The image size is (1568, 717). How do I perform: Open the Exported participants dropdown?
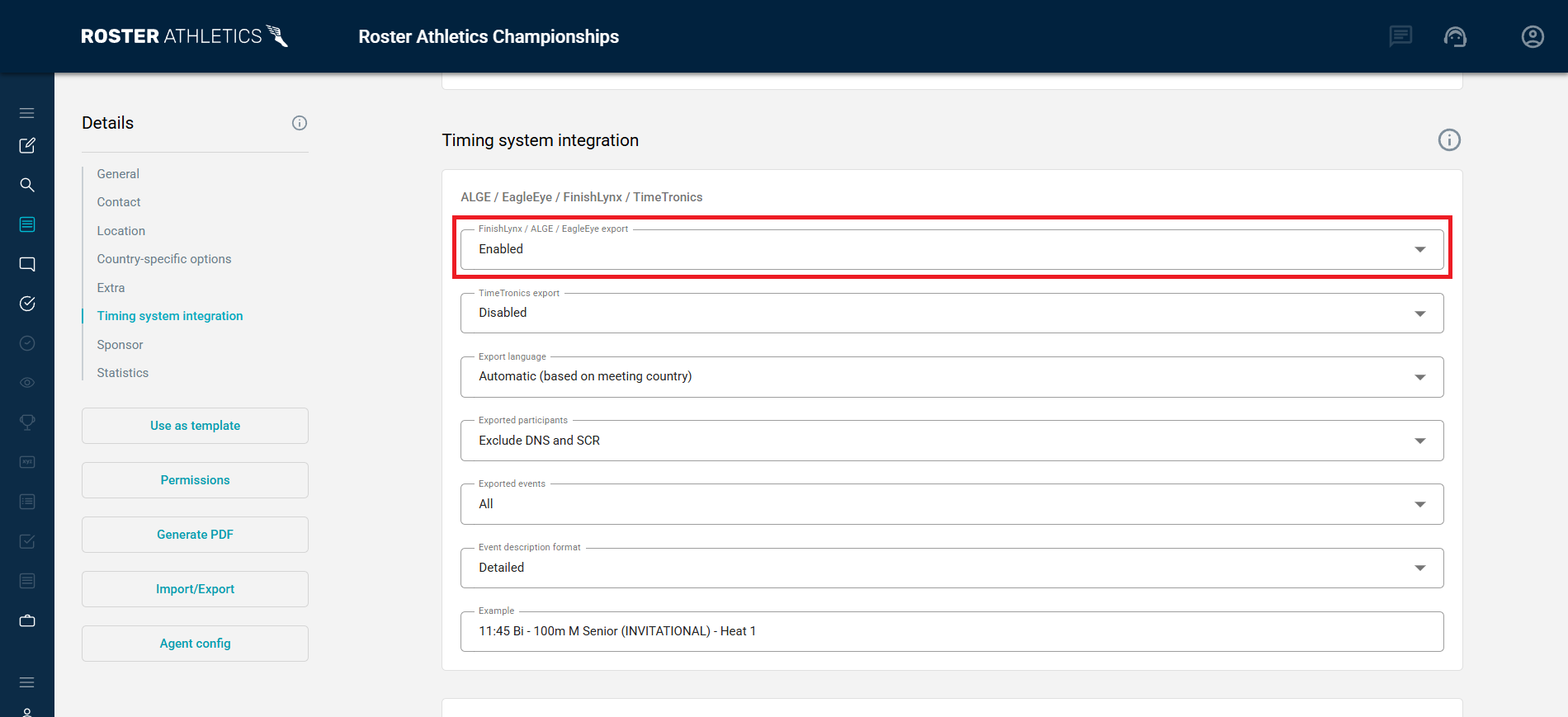coord(952,441)
